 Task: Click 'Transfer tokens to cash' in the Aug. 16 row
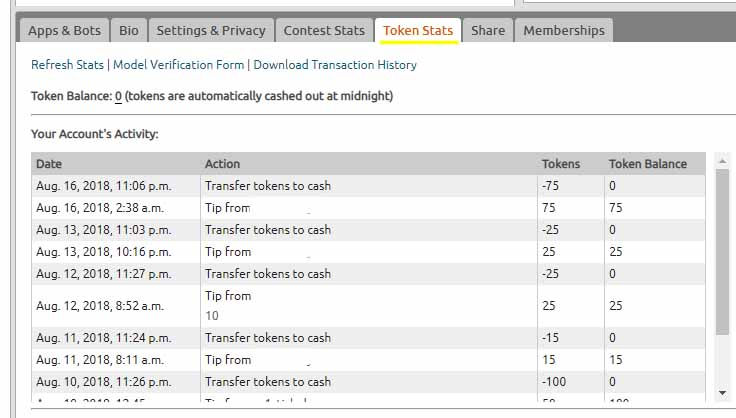(x=268, y=186)
